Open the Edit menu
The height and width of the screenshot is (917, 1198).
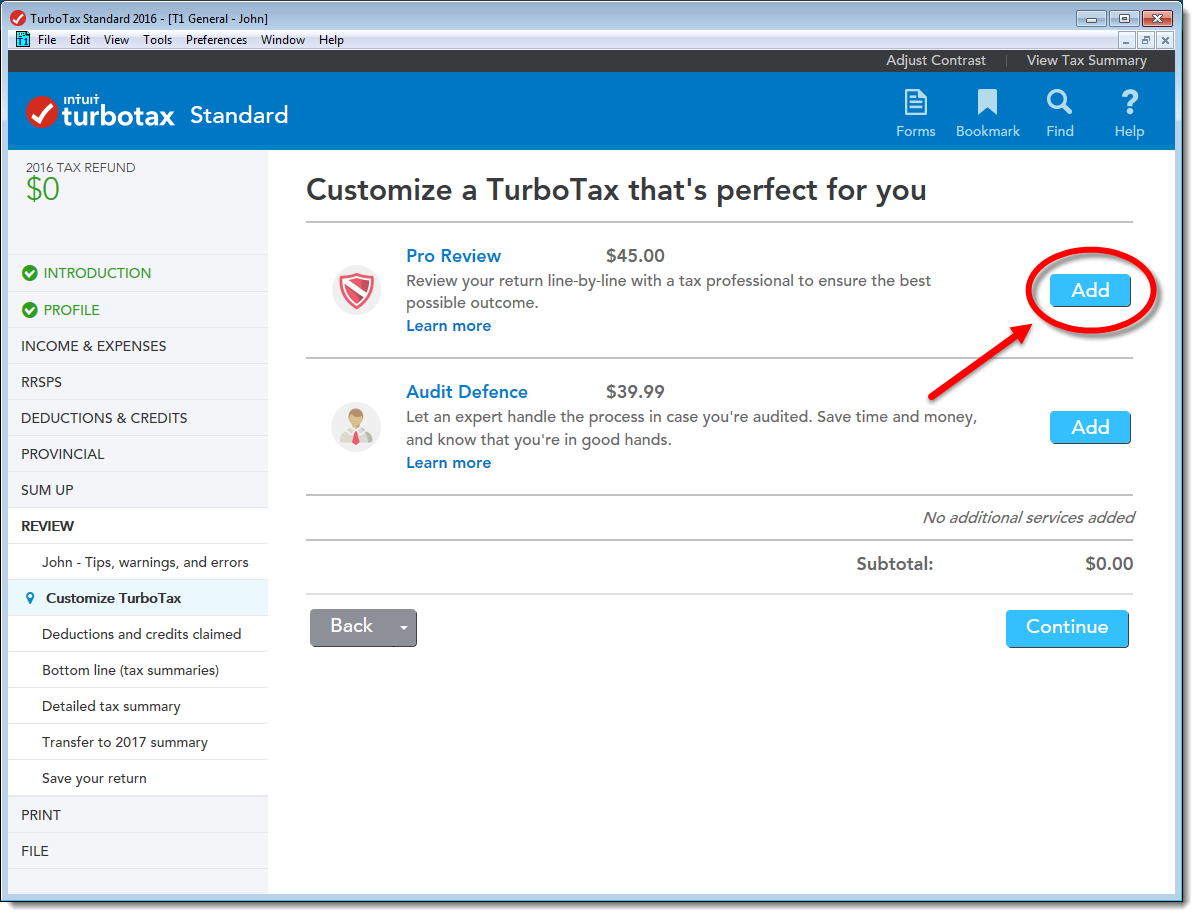pyautogui.click(x=79, y=40)
